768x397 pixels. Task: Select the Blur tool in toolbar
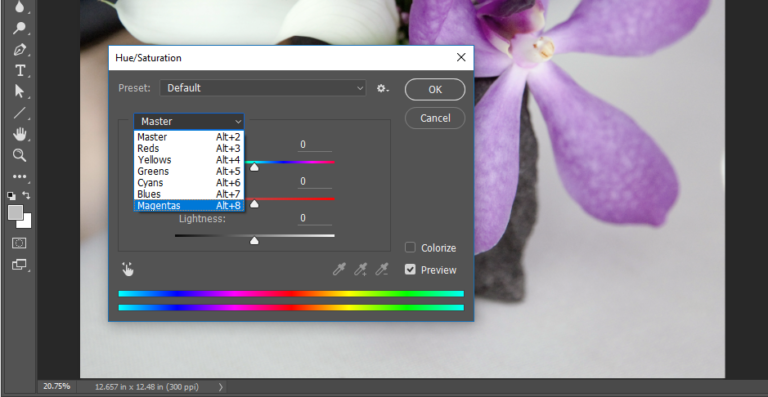[x=19, y=7]
